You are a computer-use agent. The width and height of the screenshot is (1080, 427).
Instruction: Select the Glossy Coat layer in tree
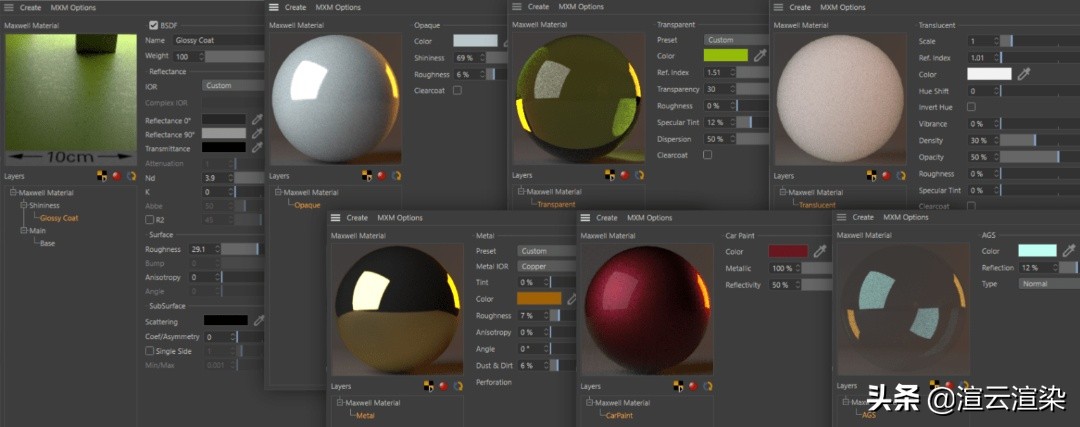[x=59, y=217]
